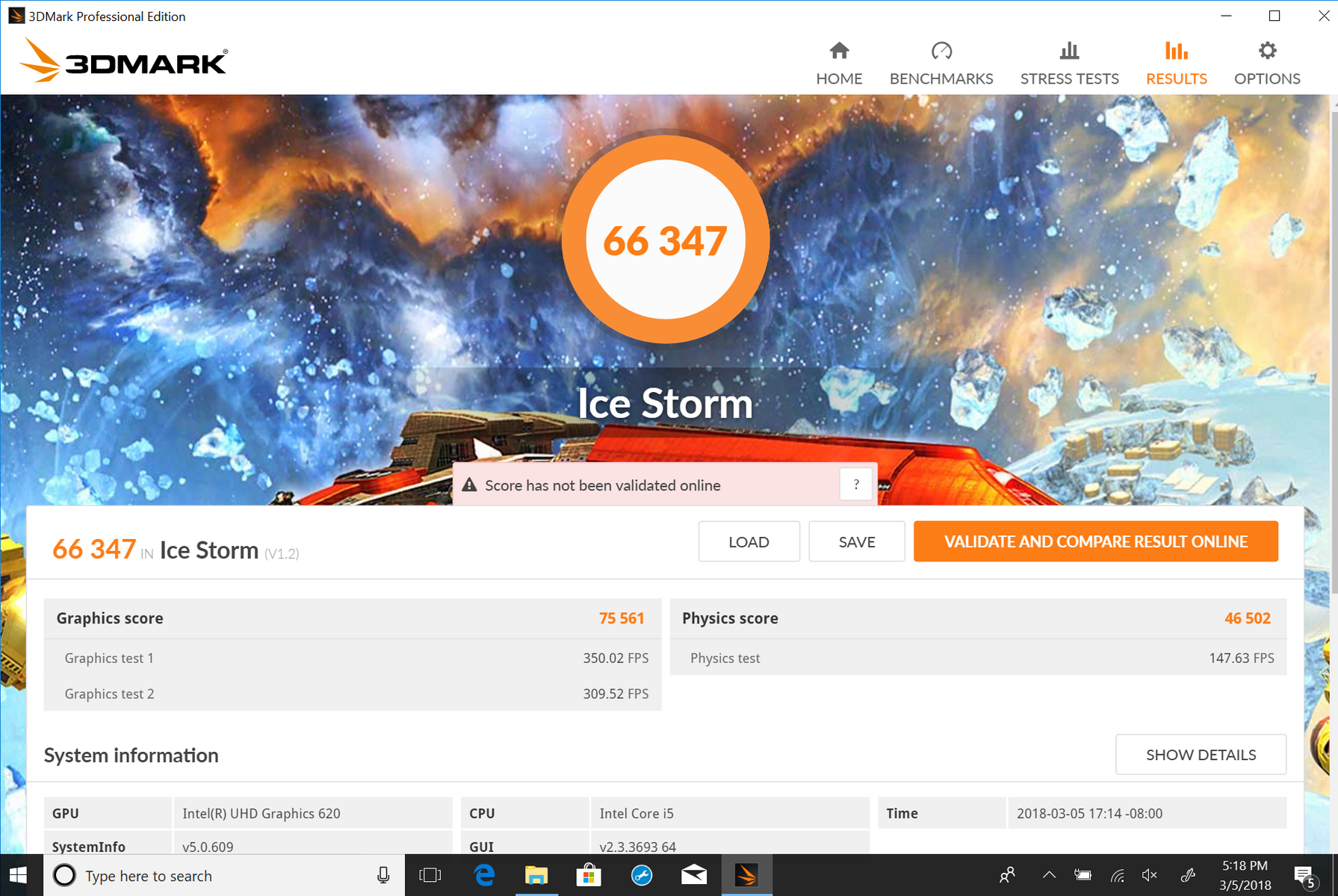
Task: Click the Graphics score value 75 561
Action: click(x=621, y=618)
